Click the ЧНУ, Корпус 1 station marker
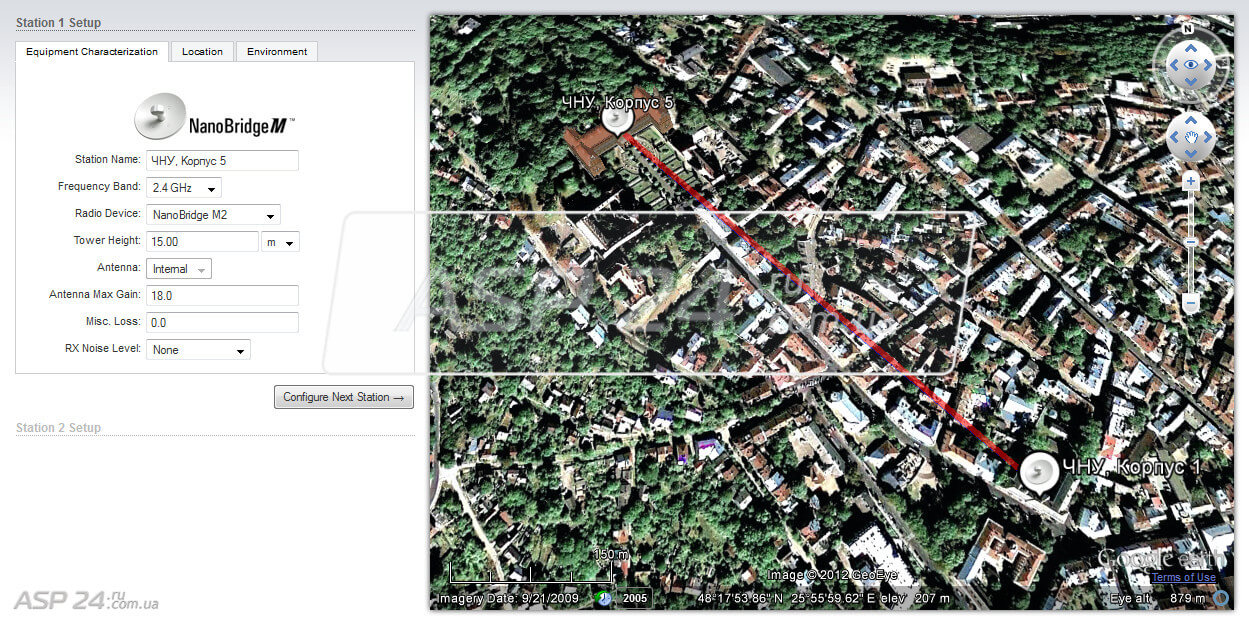The width and height of the screenshot is (1249, 625). point(1040,472)
